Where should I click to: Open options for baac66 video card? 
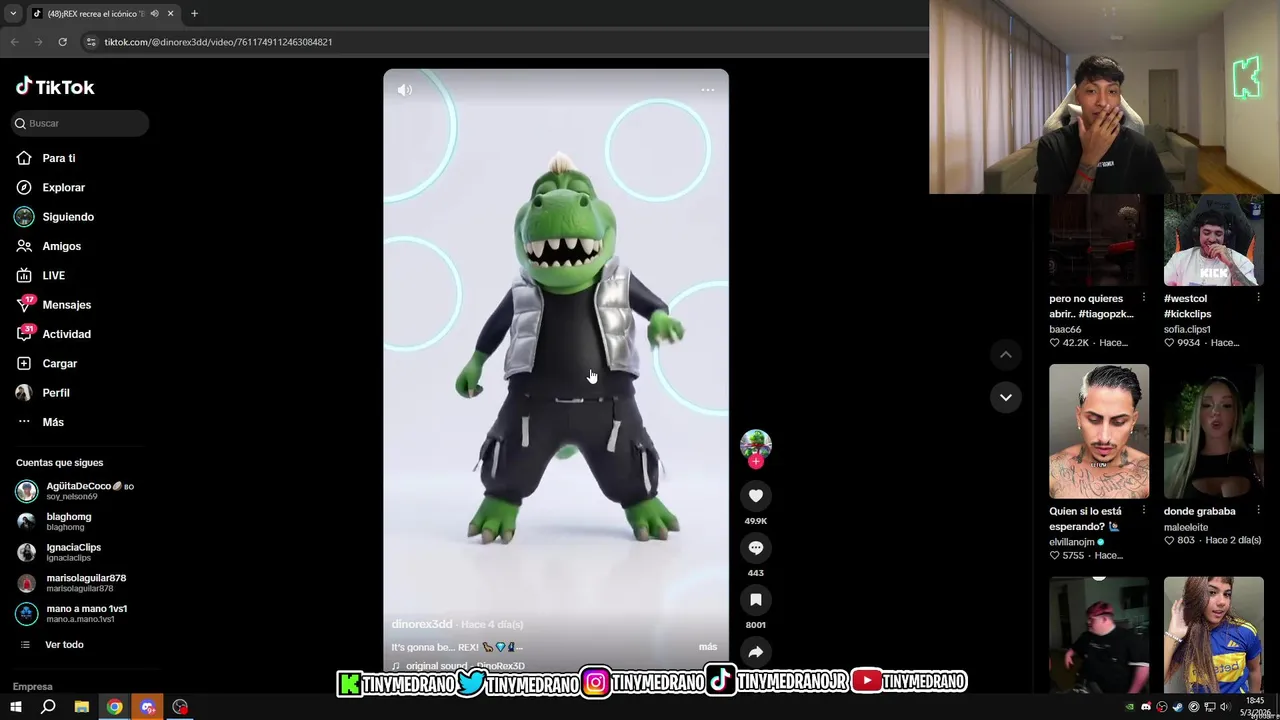point(1144,298)
